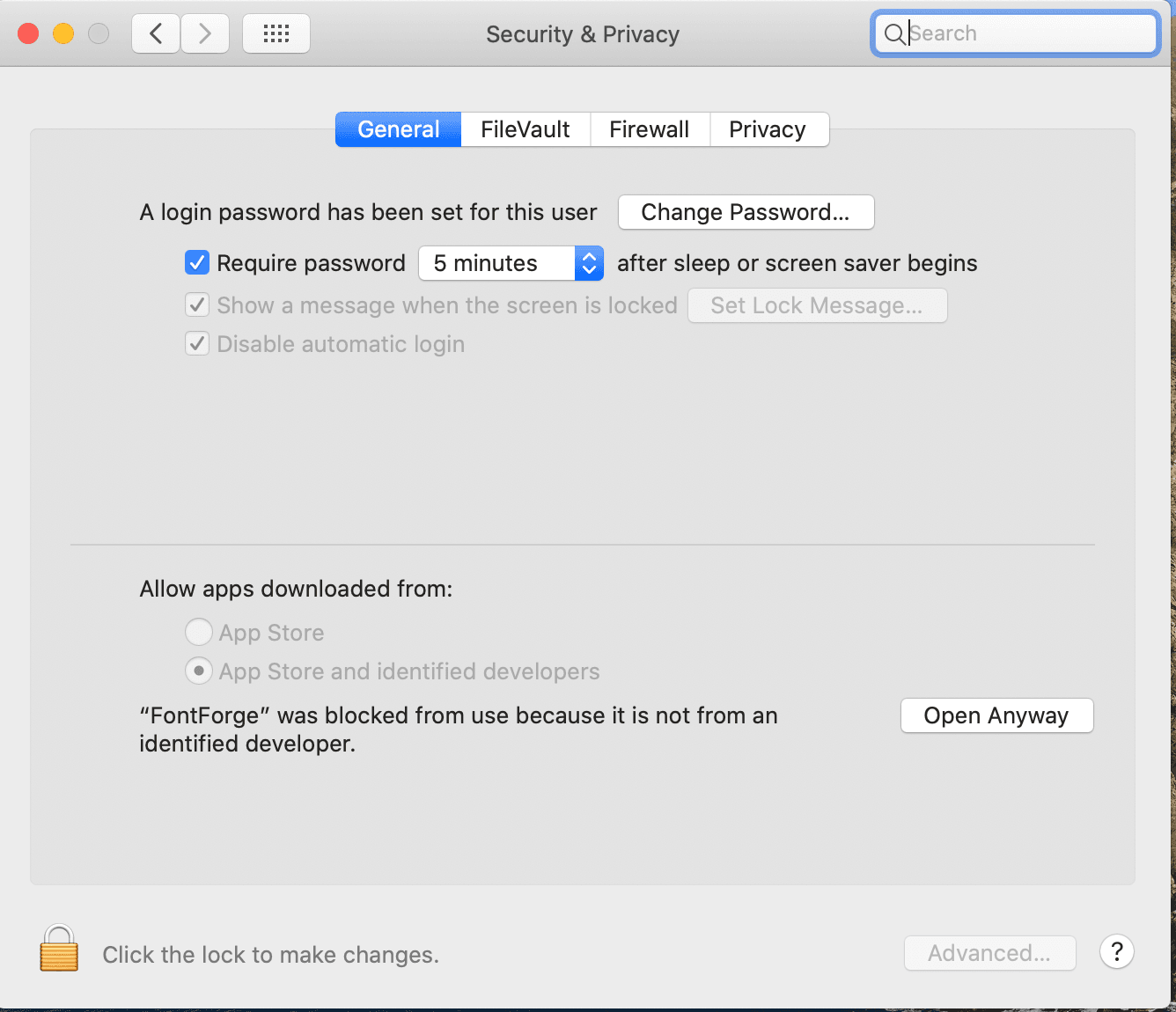Click the Security & Privacy window title
This screenshot has width=1176, height=1012.
click(x=583, y=34)
